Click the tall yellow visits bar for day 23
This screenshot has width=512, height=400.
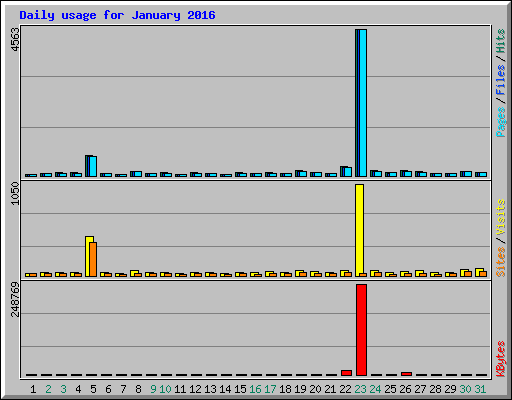pos(359,230)
